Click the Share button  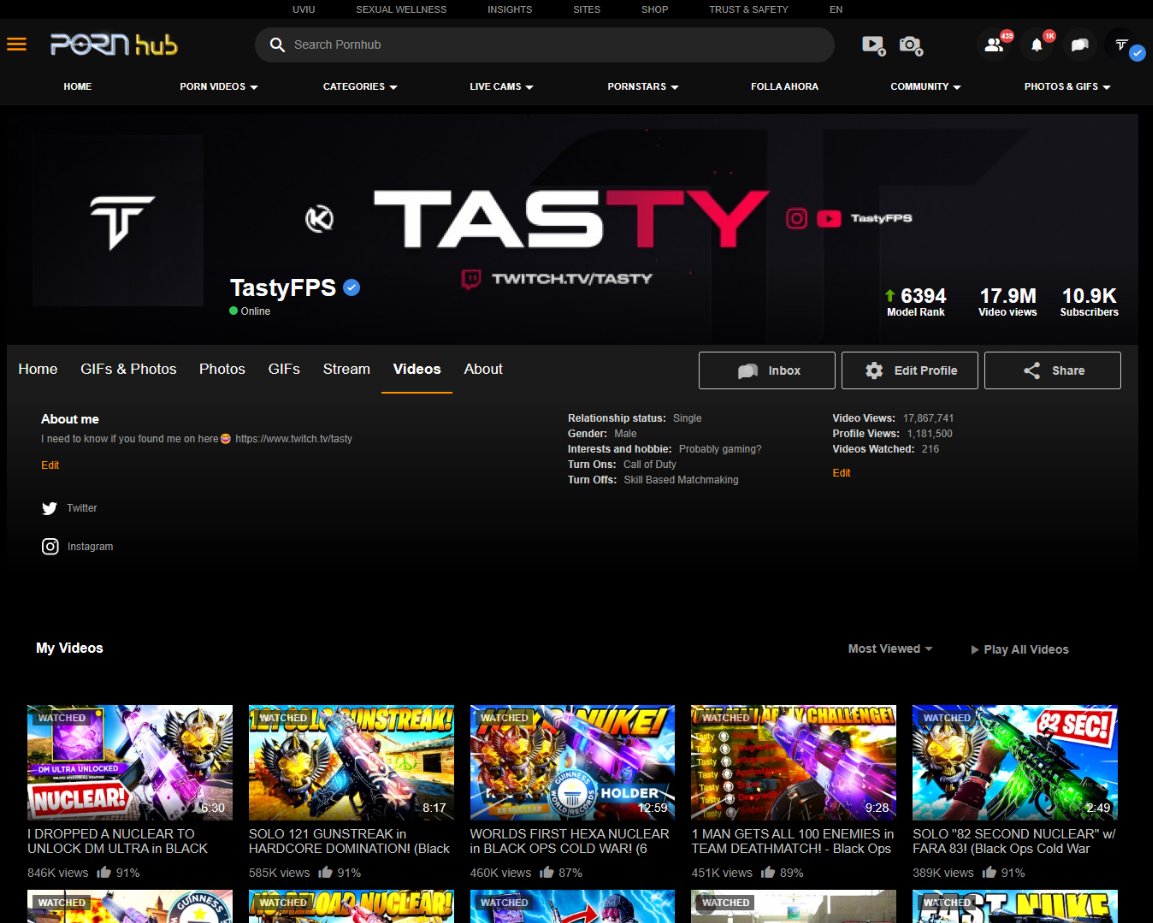(1052, 371)
